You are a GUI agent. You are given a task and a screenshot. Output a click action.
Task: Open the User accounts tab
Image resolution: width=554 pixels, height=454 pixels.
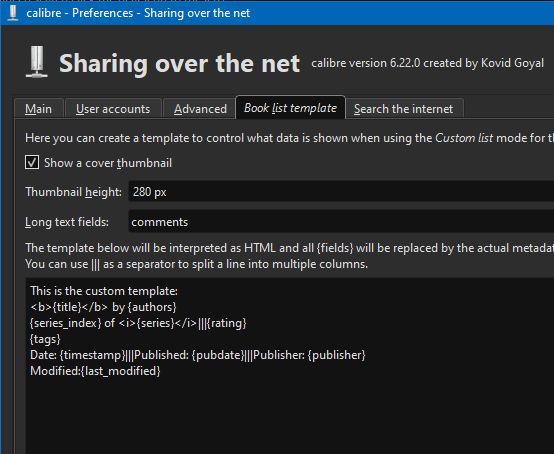(x=113, y=108)
